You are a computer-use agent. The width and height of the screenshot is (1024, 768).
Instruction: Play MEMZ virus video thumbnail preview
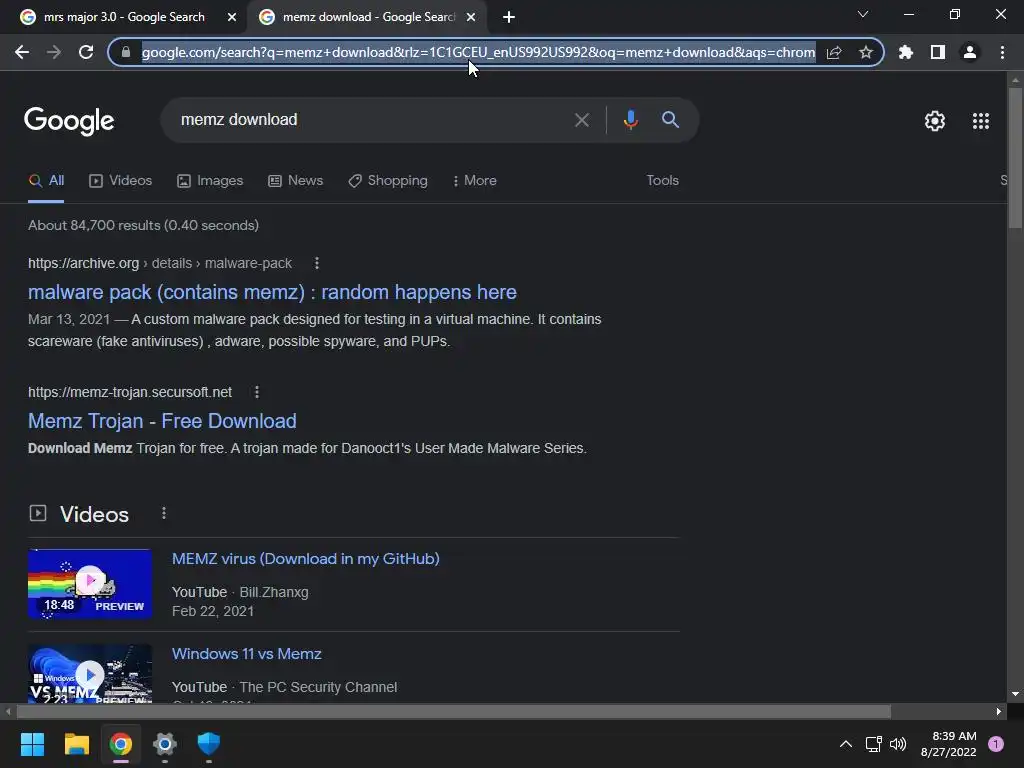point(90,583)
